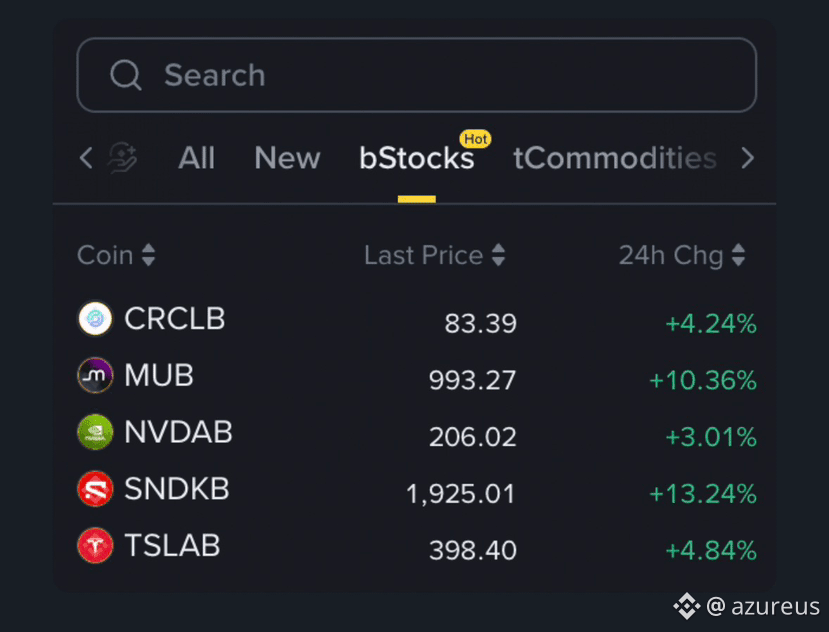Screen dimensions: 829x632
Task: Click the NVDAB Nvidia logo icon
Action: coord(95,432)
